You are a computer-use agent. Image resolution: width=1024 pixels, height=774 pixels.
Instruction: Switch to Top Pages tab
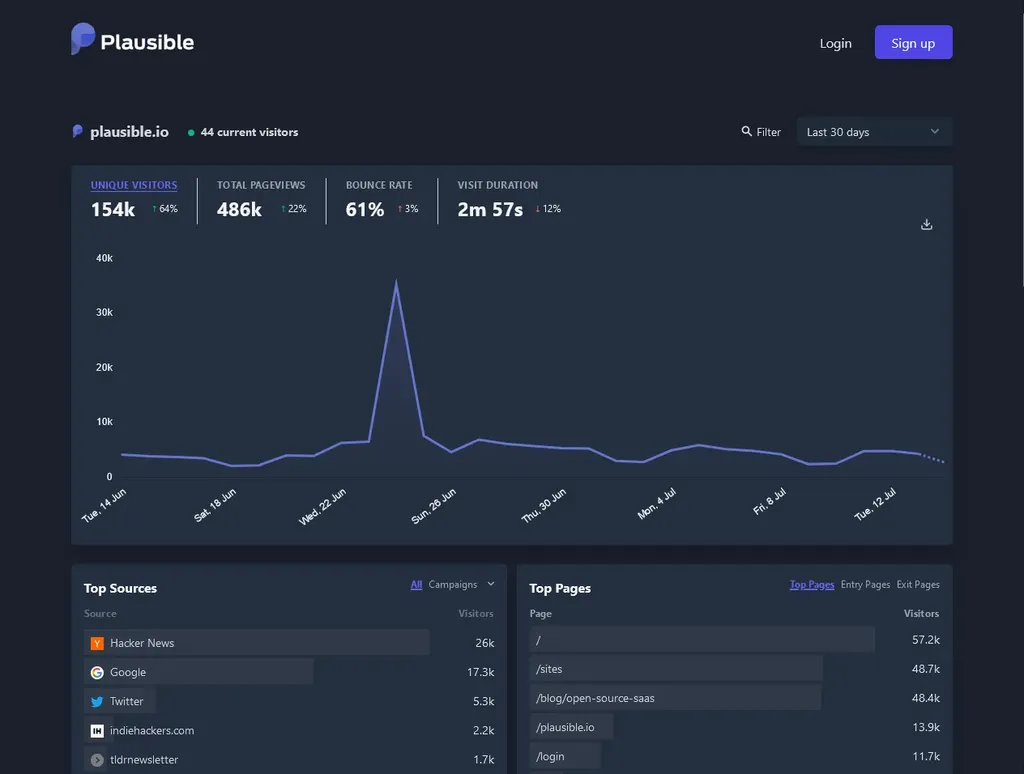[812, 585]
